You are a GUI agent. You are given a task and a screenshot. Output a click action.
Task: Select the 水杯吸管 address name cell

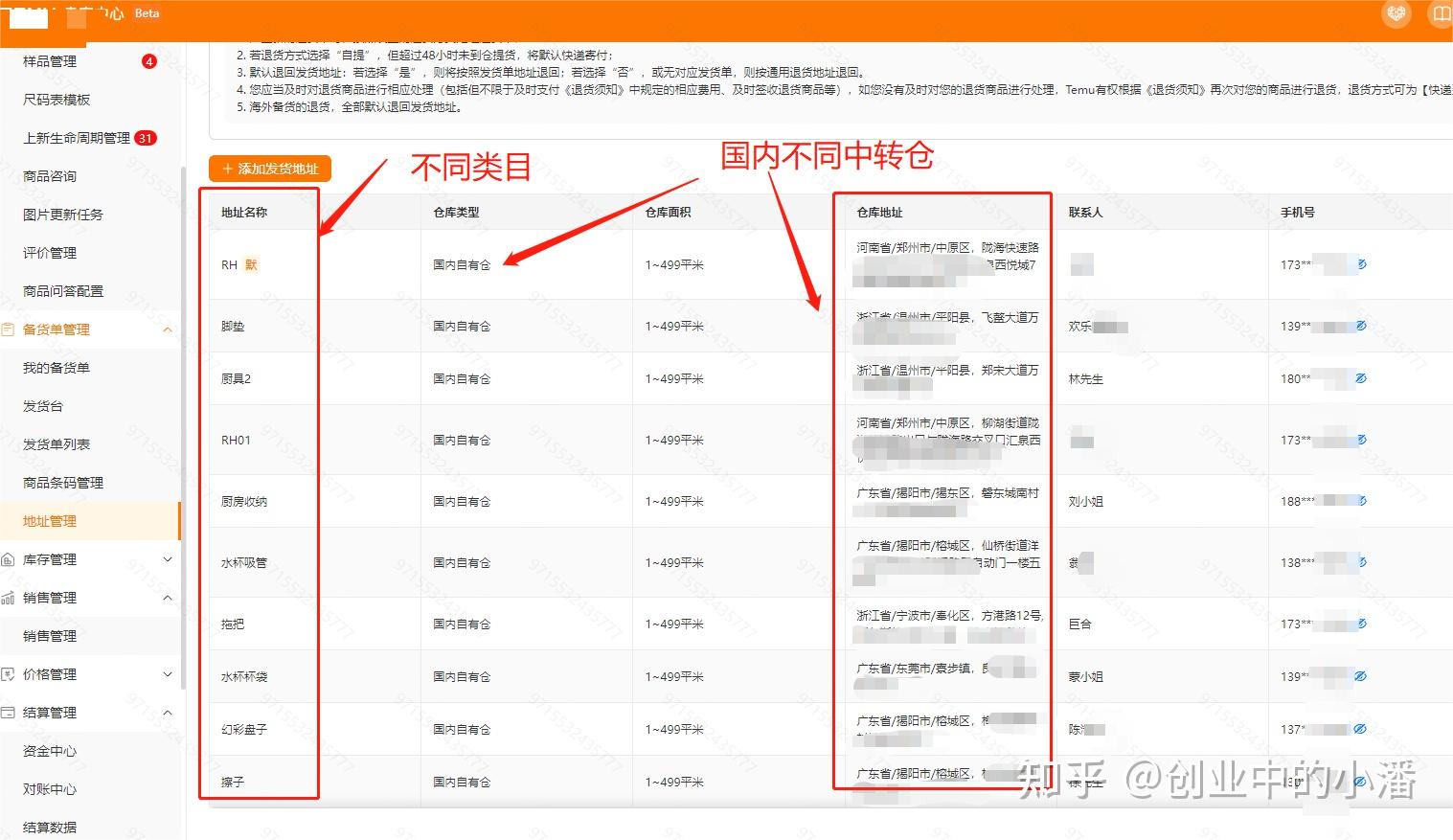[244, 563]
